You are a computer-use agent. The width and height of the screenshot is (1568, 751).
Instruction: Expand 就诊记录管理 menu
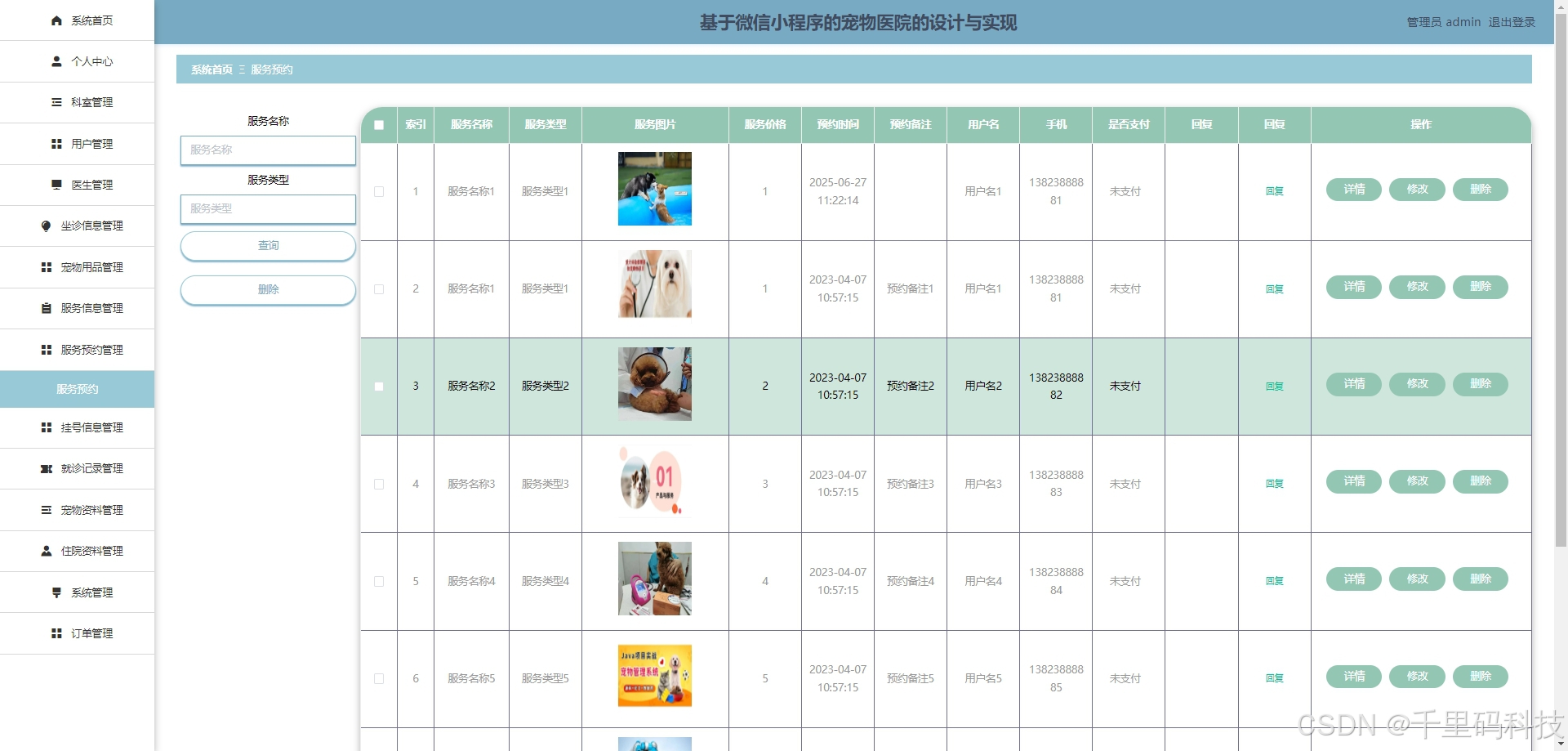[x=77, y=468]
